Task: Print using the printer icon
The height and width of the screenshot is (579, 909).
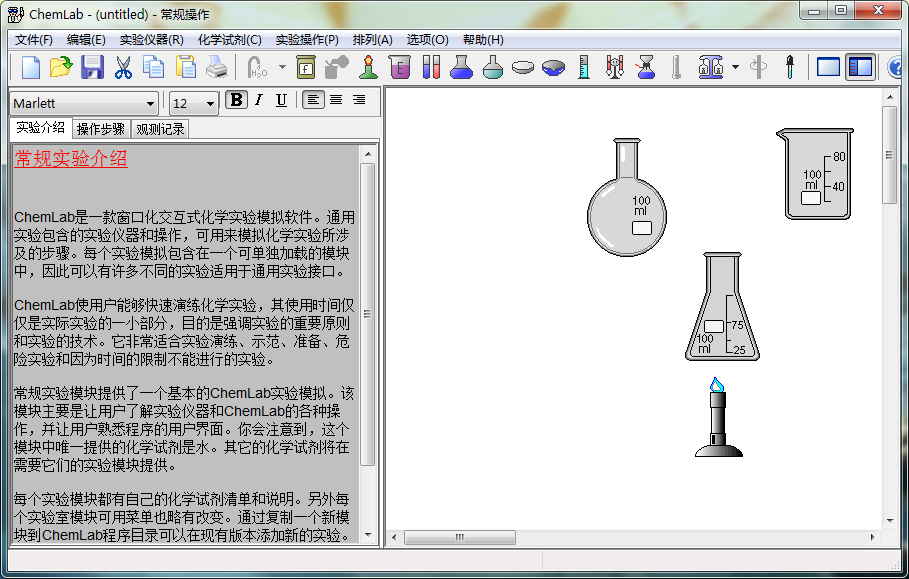Action: 217,67
